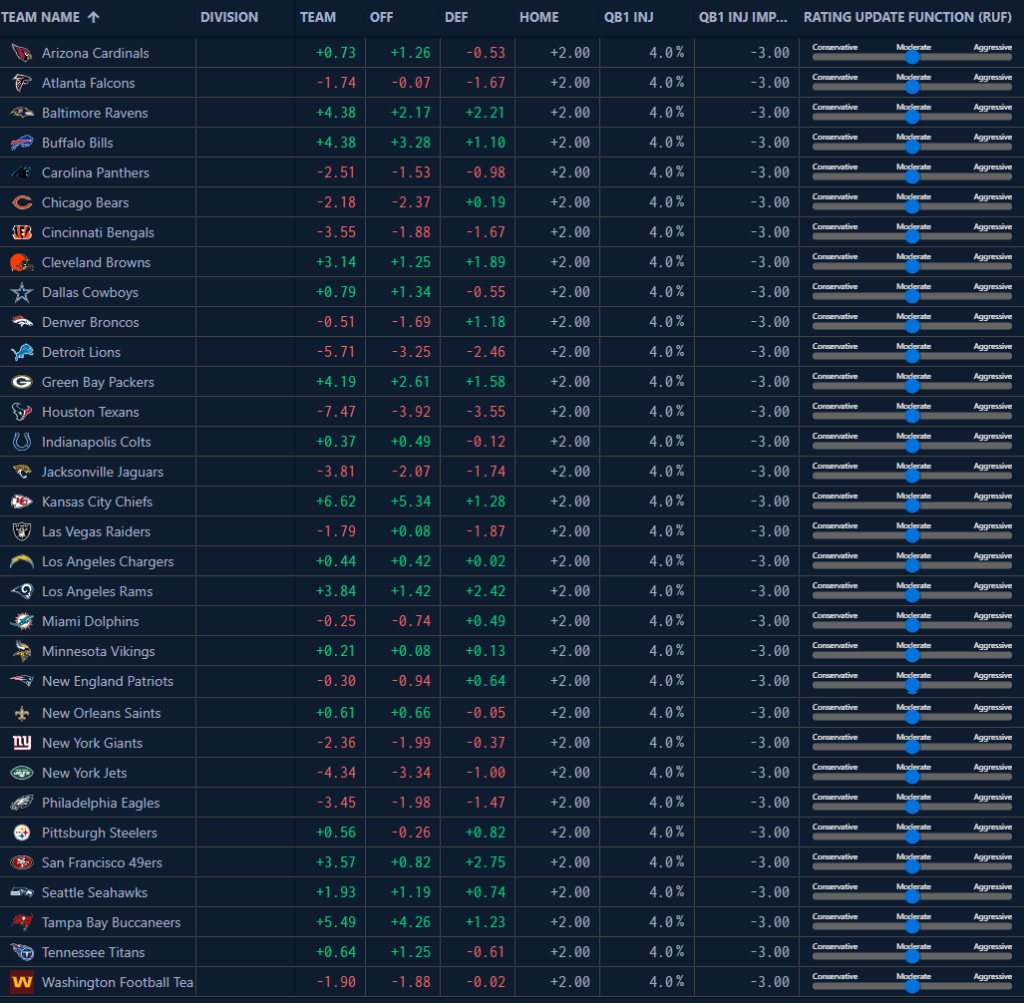The image size is (1024, 1003).
Task: Click the Indianapolis Colts horseshoe logo
Action: click(x=22, y=442)
